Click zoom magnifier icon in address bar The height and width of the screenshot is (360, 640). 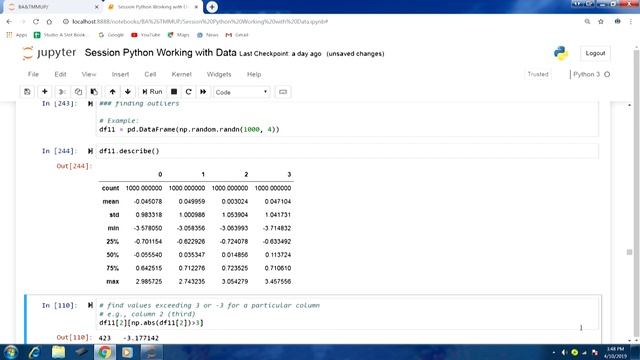point(587,22)
